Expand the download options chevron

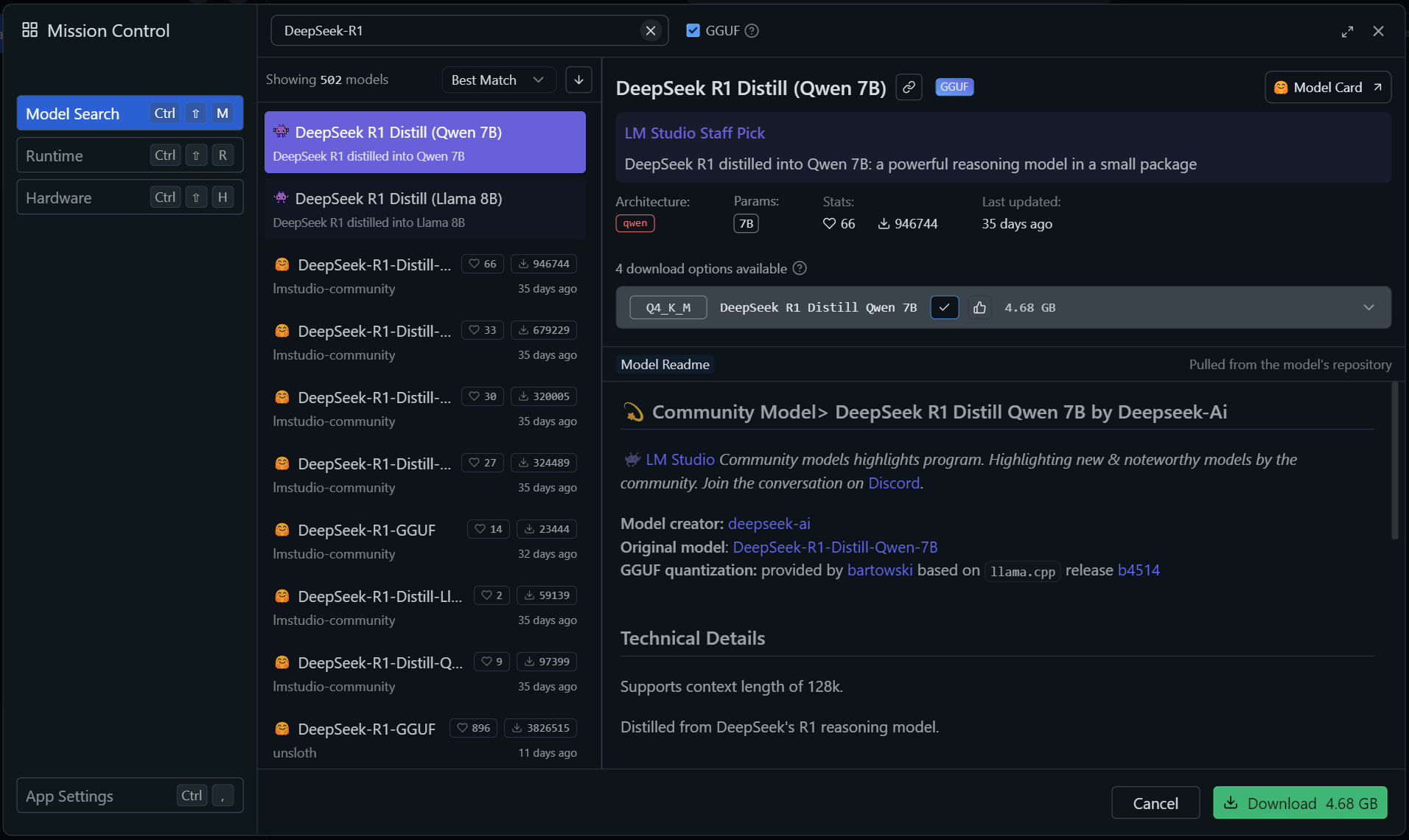[x=1368, y=307]
